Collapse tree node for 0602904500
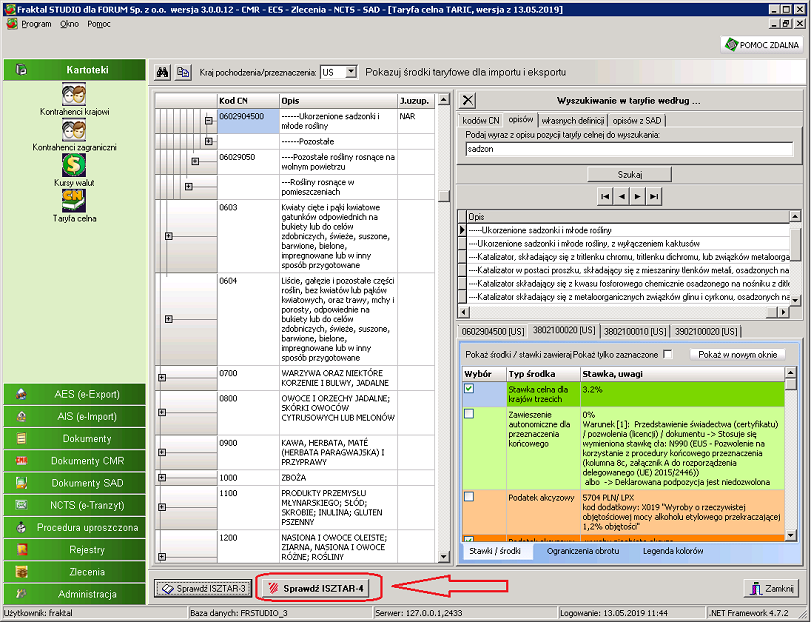The image size is (811, 622). (x=208, y=121)
